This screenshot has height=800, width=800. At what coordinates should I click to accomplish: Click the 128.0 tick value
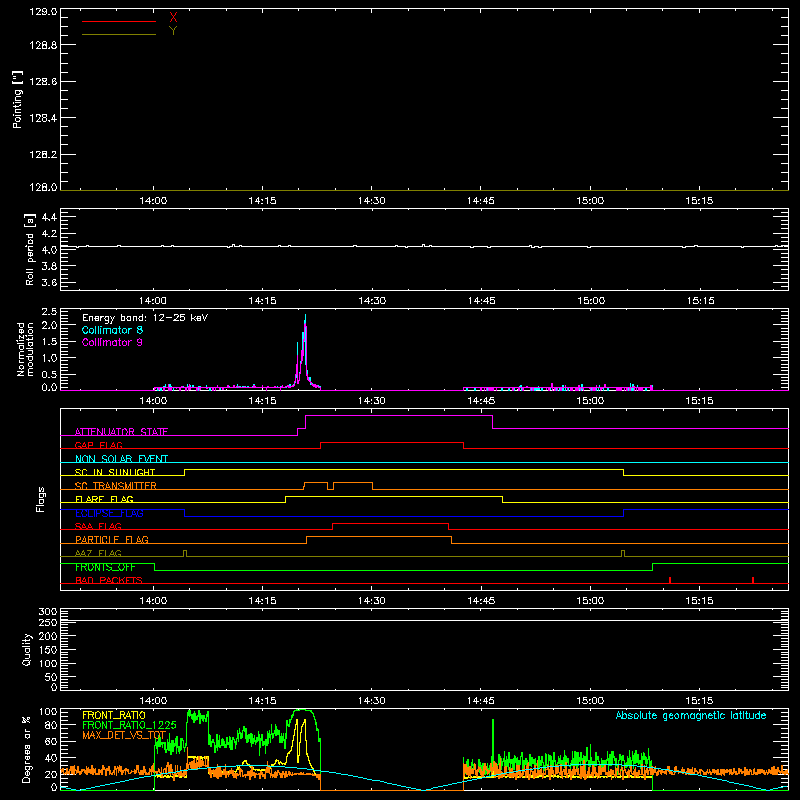(43, 187)
